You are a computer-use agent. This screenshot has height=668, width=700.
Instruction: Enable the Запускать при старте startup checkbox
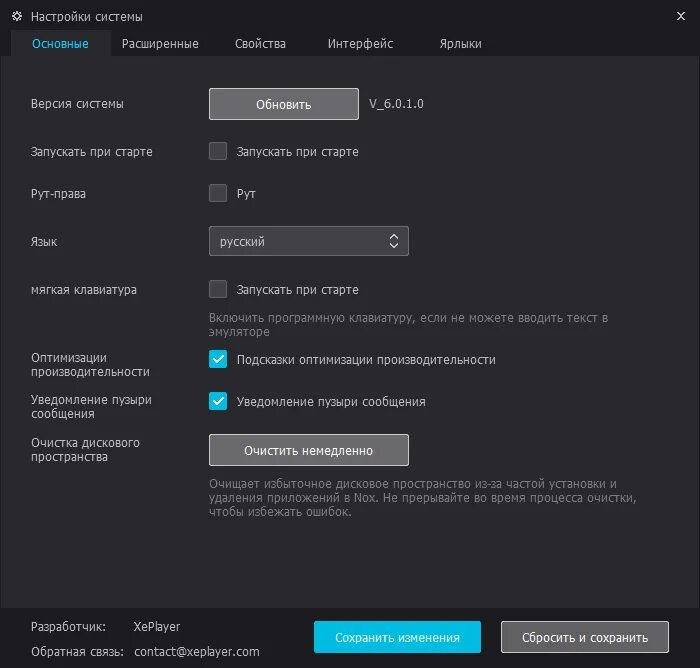click(218, 151)
